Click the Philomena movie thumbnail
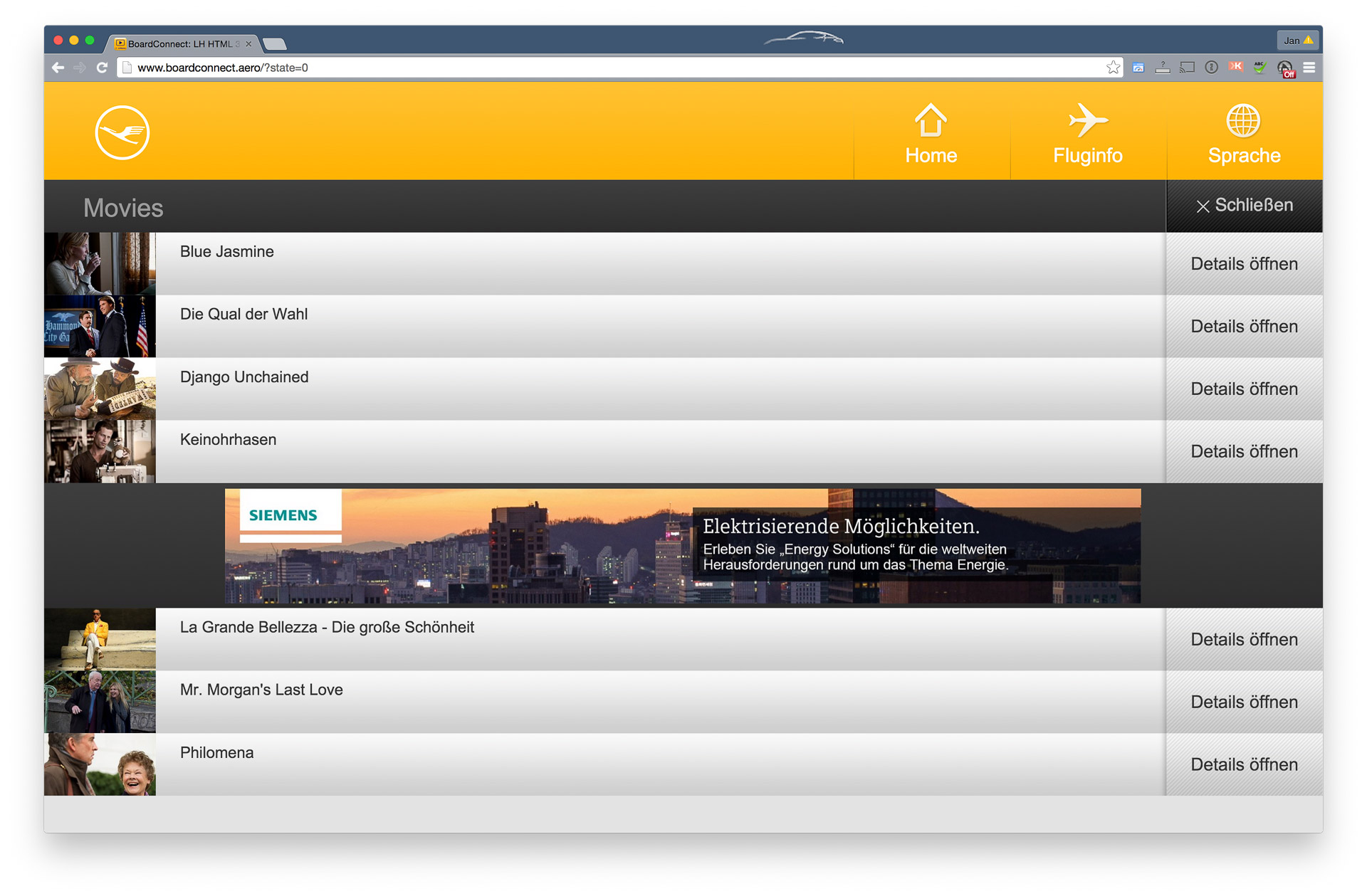The width and height of the screenshot is (1367, 896). pyautogui.click(x=100, y=765)
